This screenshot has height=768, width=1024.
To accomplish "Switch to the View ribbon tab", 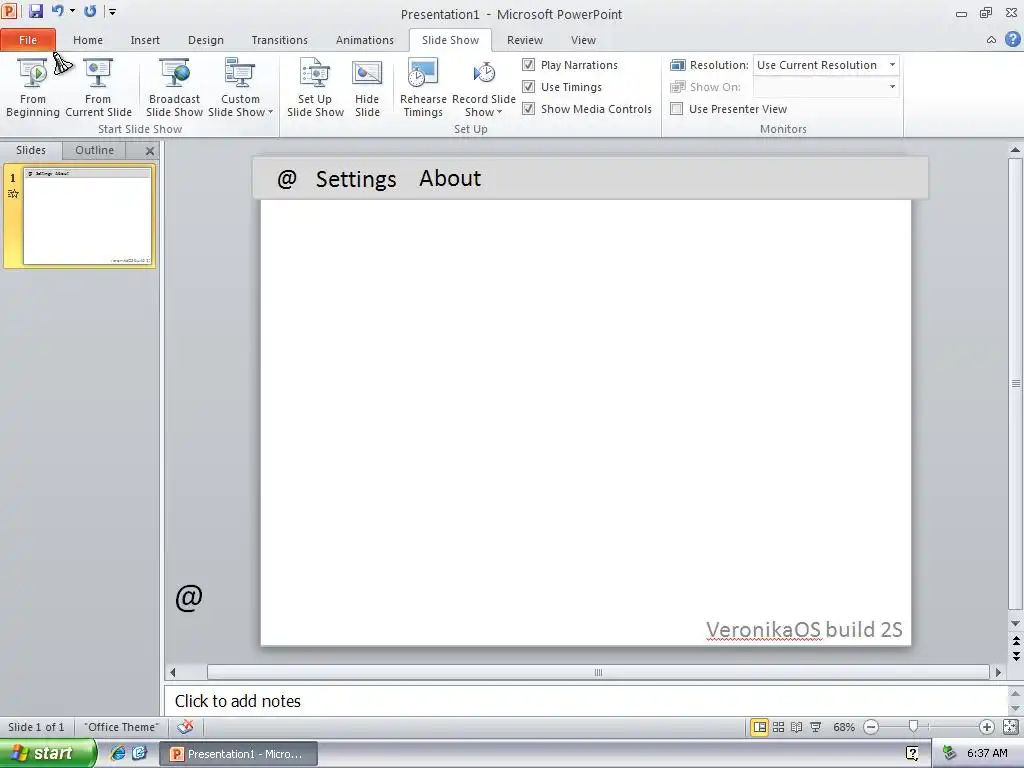I will coord(583,40).
